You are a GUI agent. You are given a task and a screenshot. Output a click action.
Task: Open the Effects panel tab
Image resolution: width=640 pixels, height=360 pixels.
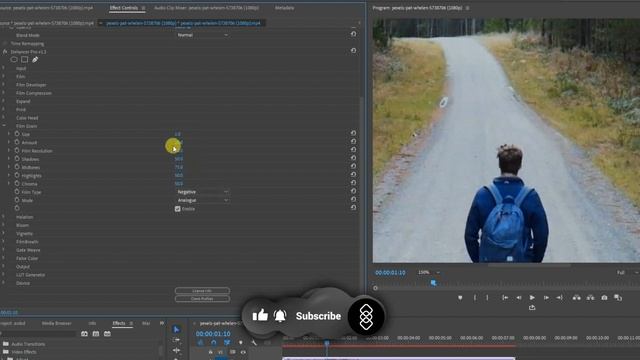119,323
